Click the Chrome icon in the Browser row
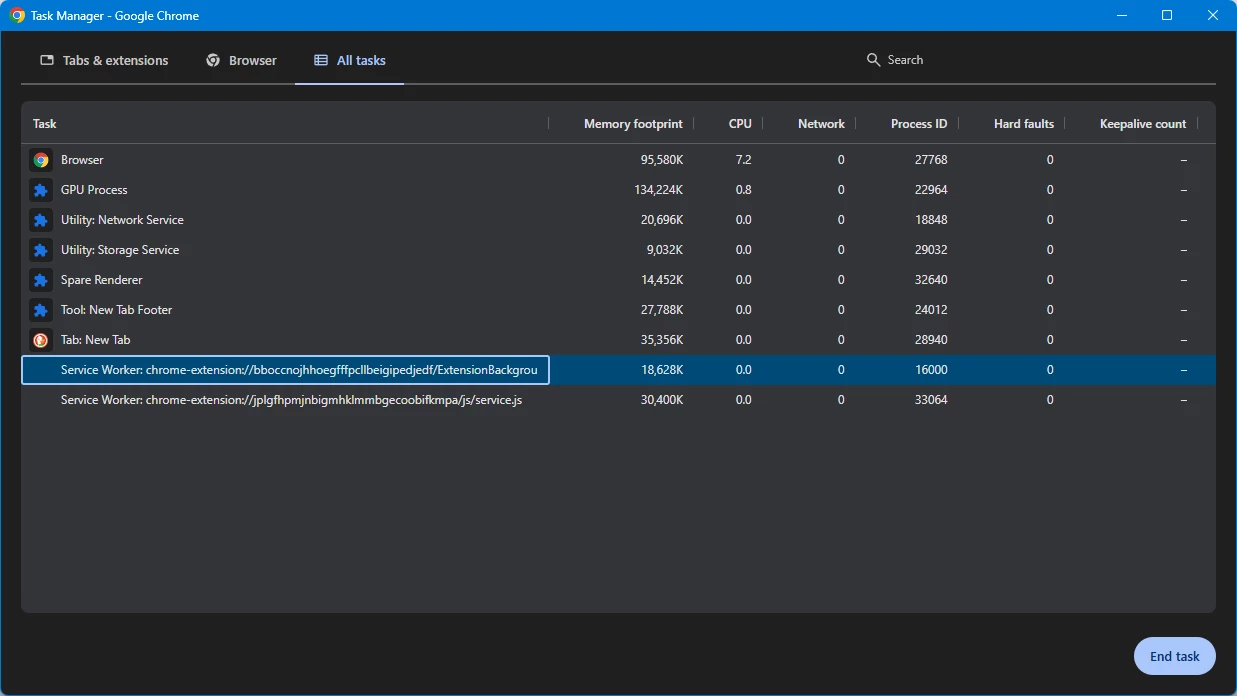This screenshot has height=696, width=1237. [x=41, y=160]
